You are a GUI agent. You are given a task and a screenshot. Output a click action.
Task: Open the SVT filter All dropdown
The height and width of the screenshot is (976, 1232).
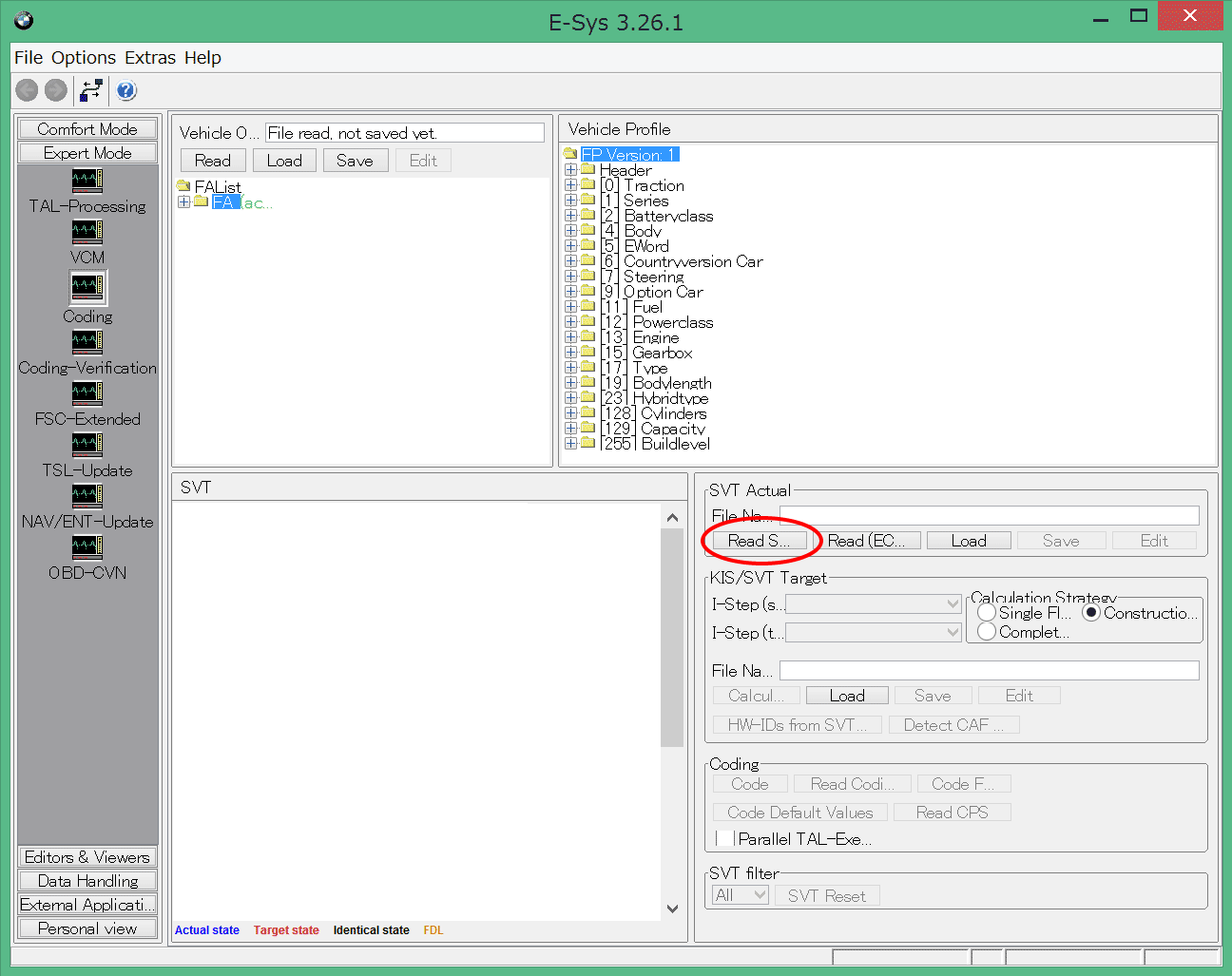pyautogui.click(x=741, y=895)
